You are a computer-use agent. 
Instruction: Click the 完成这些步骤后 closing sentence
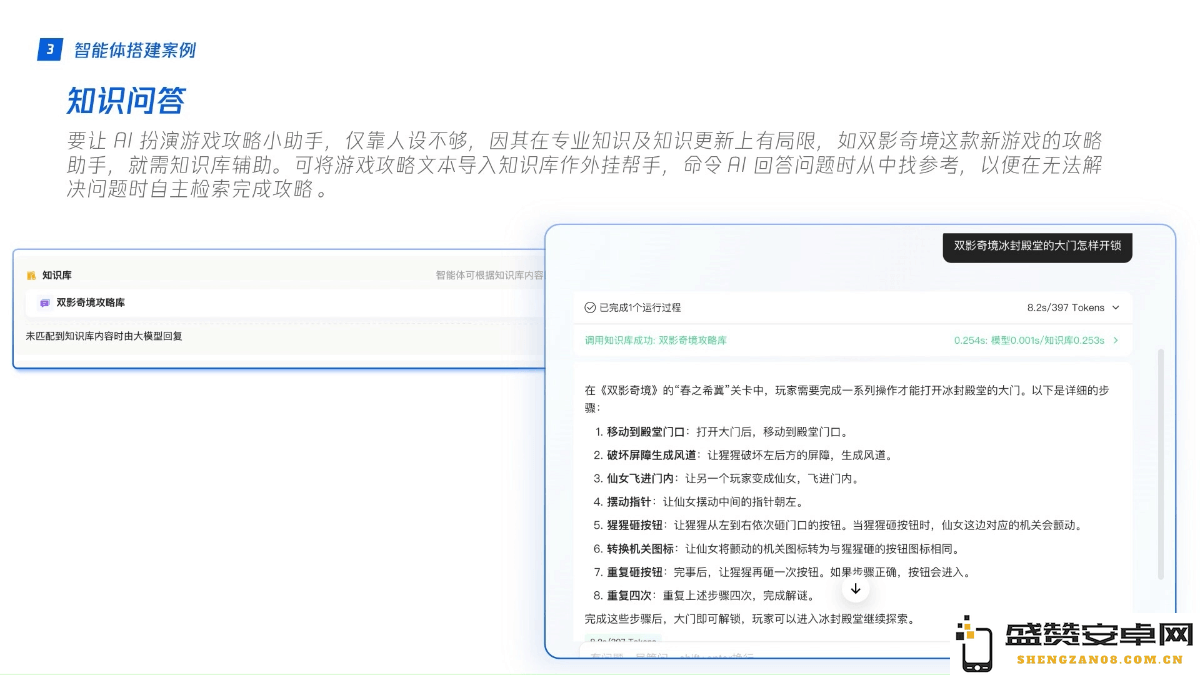[x=750, y=619]
